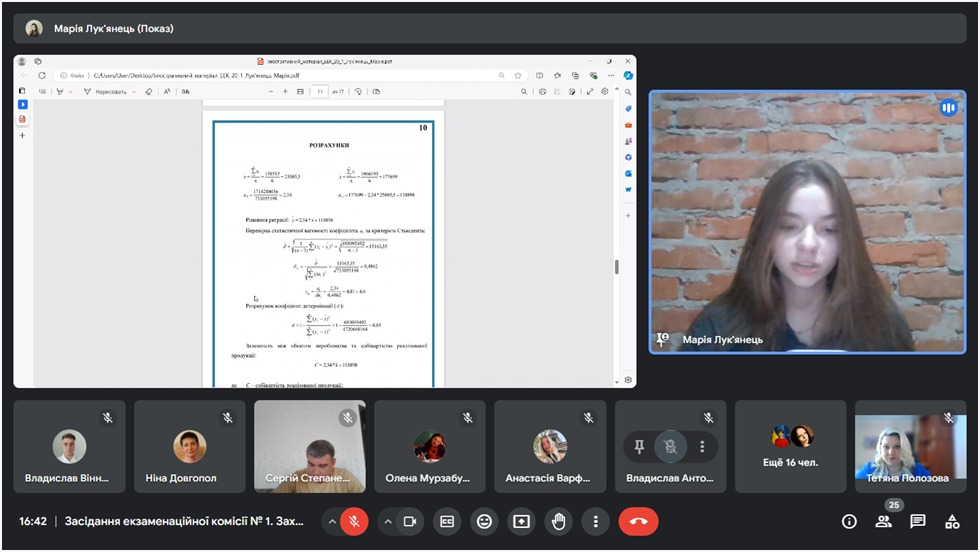Open the three-dot more options menu
The width and height of the screenshot is (980, 552).
[595, 521]
